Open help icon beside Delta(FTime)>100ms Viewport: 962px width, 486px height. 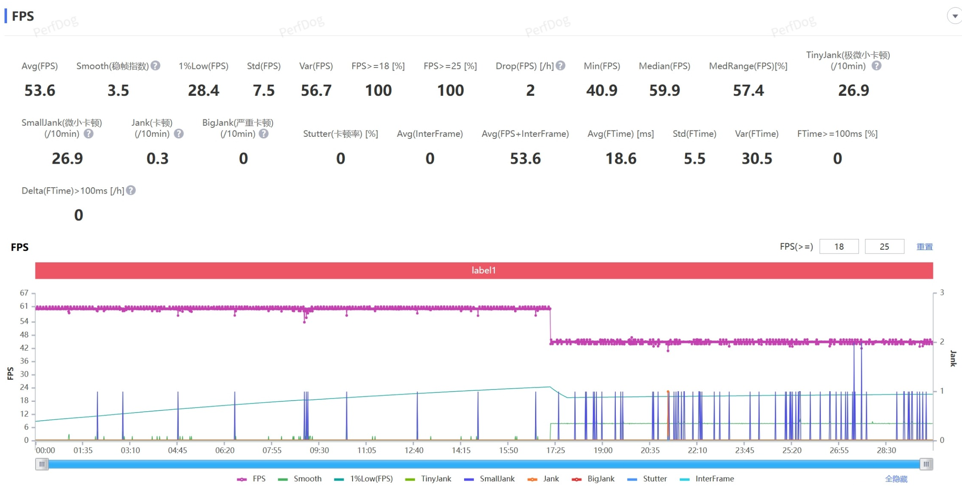[x=131, y=191]
